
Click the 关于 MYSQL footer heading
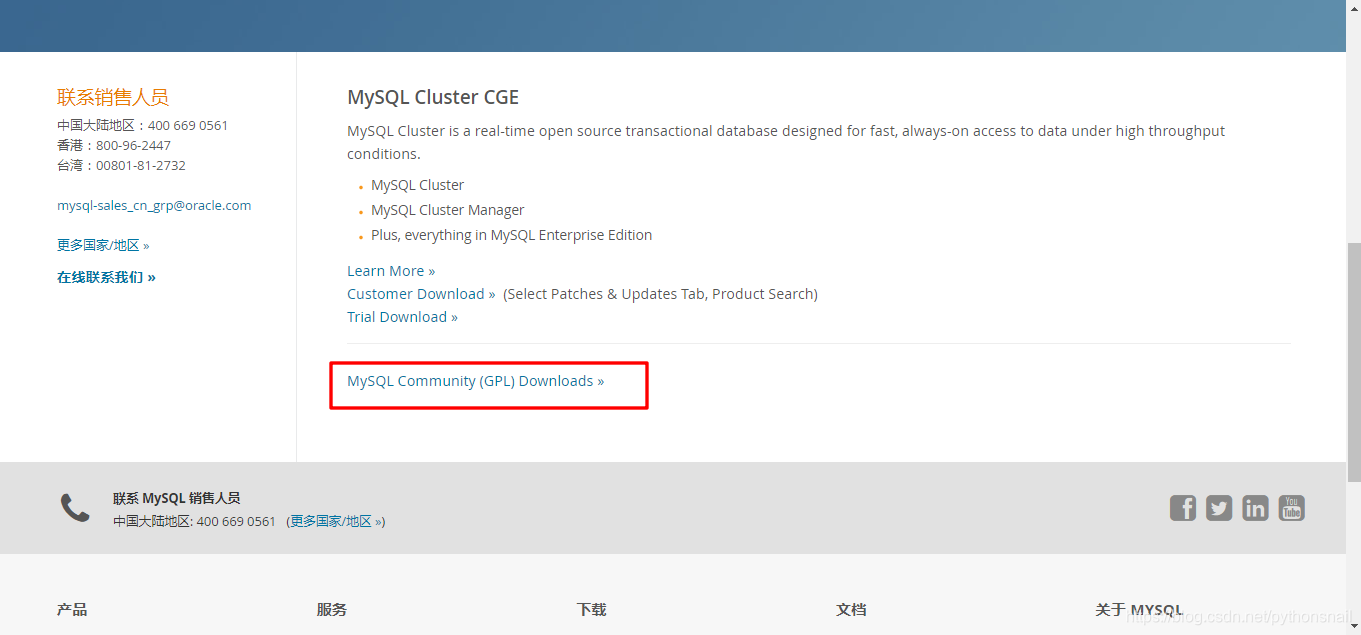click(x=1139, y=609)
